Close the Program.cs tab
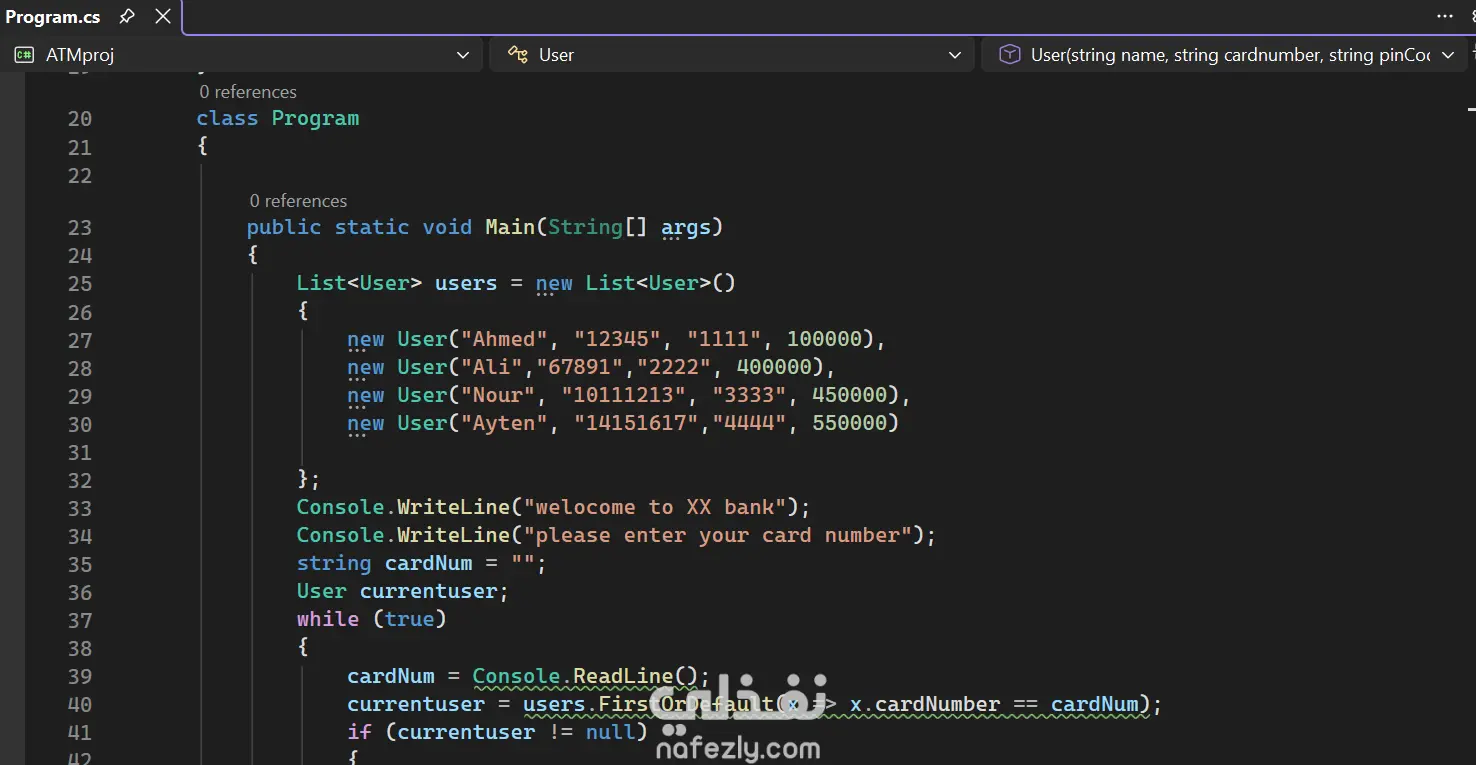1476x765 pixels. click(162, 17)
